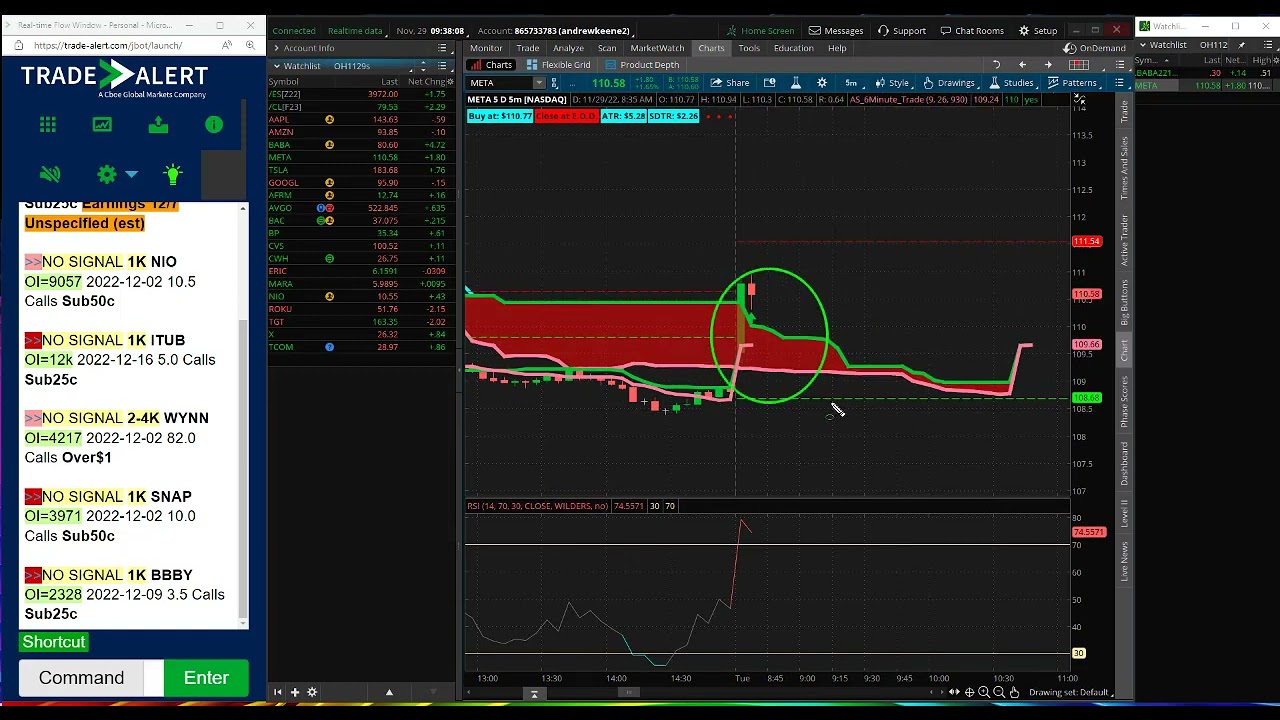Expand the Account Info section
Screen dimensions: 1280x720
[x=276, y=48]
